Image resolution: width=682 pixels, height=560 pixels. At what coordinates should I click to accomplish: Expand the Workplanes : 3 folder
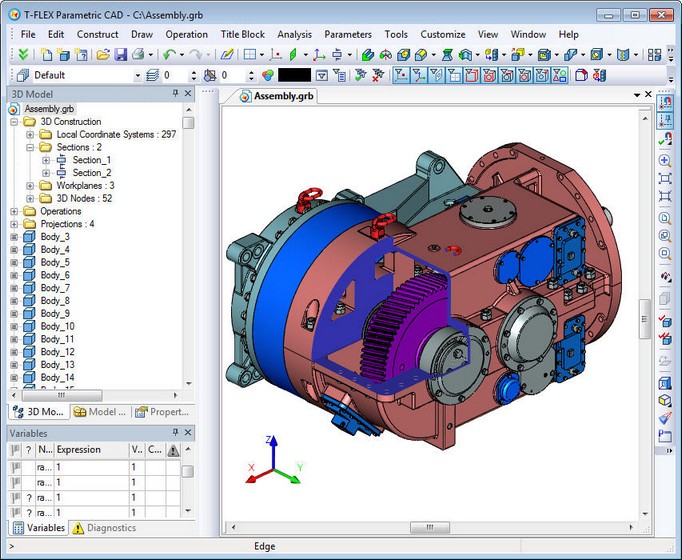31,186
